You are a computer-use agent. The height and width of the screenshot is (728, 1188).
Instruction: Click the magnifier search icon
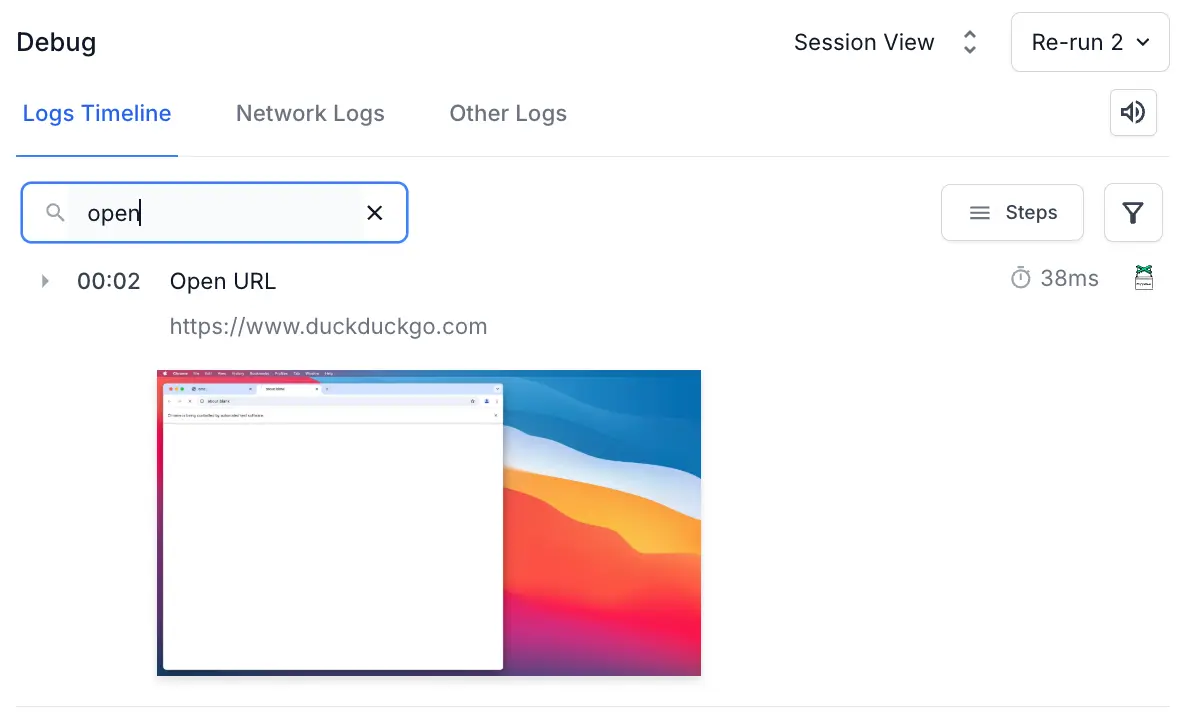(56, 212)
